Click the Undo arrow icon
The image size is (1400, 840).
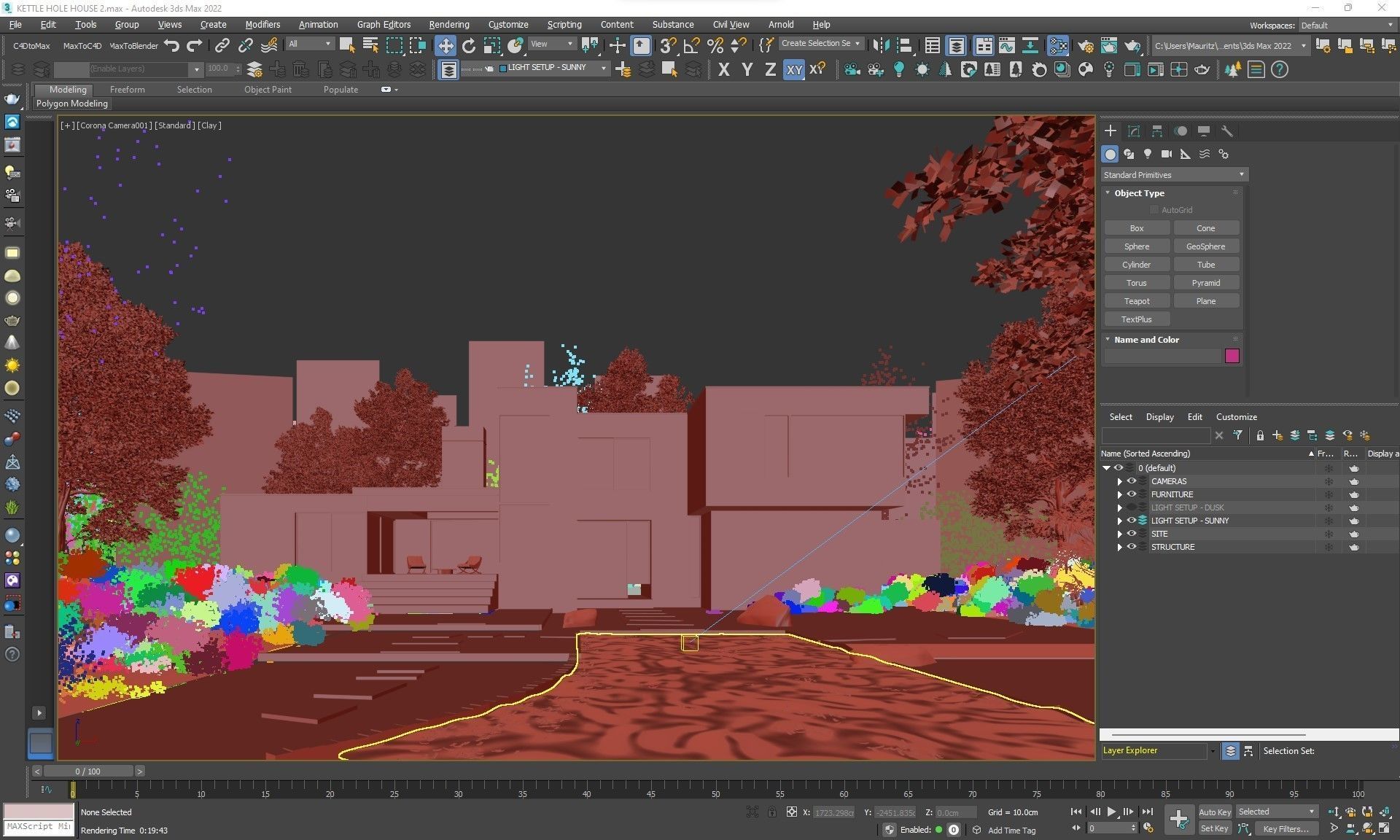[172, 45]
